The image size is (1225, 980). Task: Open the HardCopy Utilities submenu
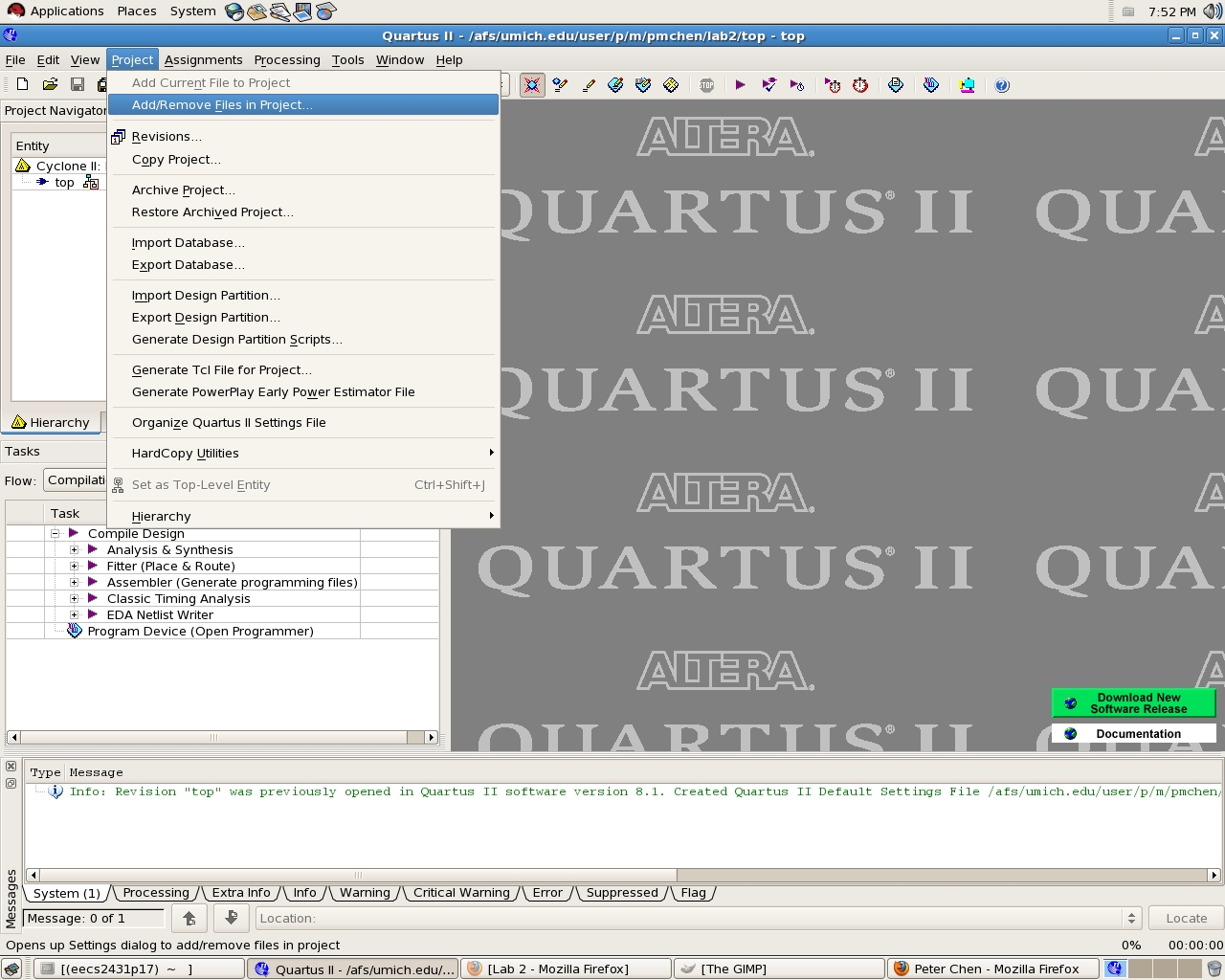tap(303, 454)
